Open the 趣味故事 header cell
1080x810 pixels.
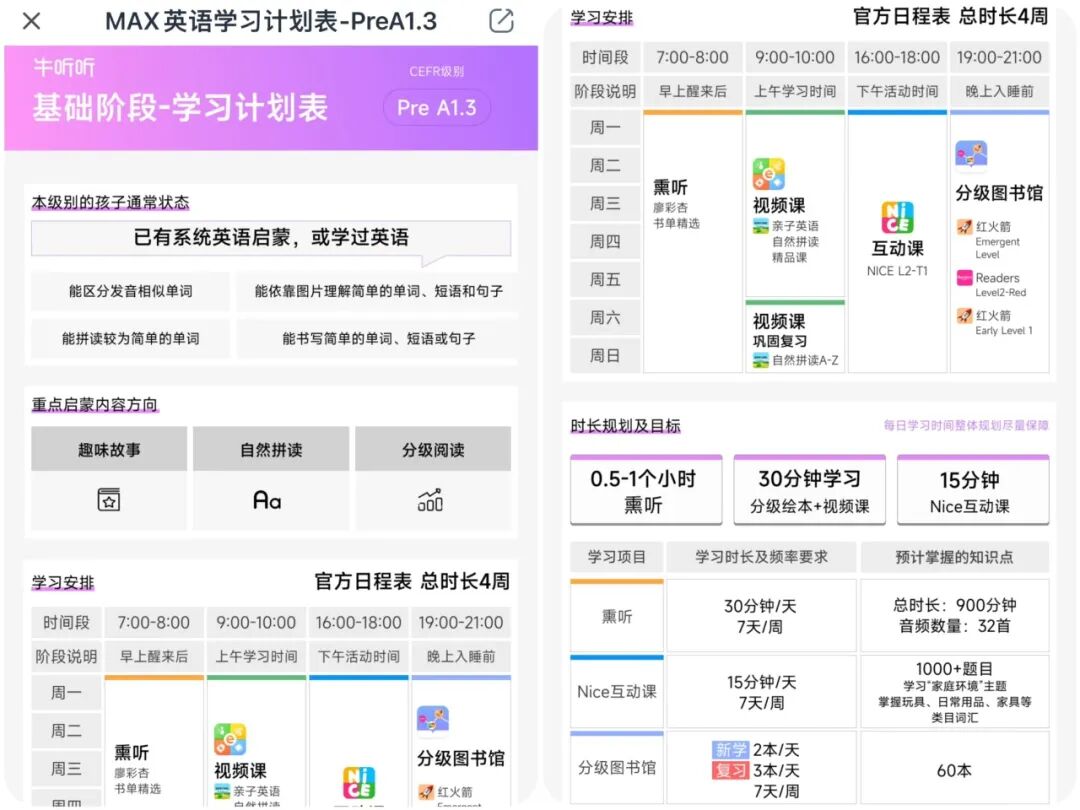(109, 449)
